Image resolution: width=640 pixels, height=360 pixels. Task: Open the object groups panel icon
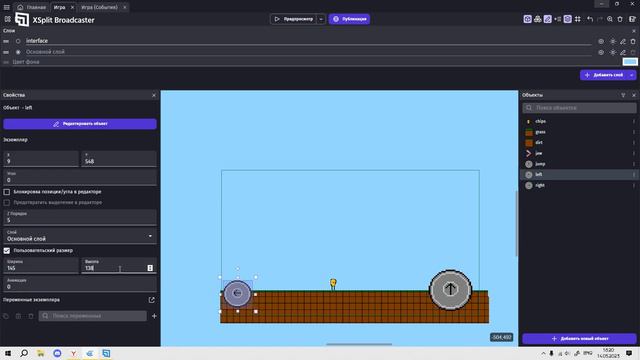click(538, 19)
